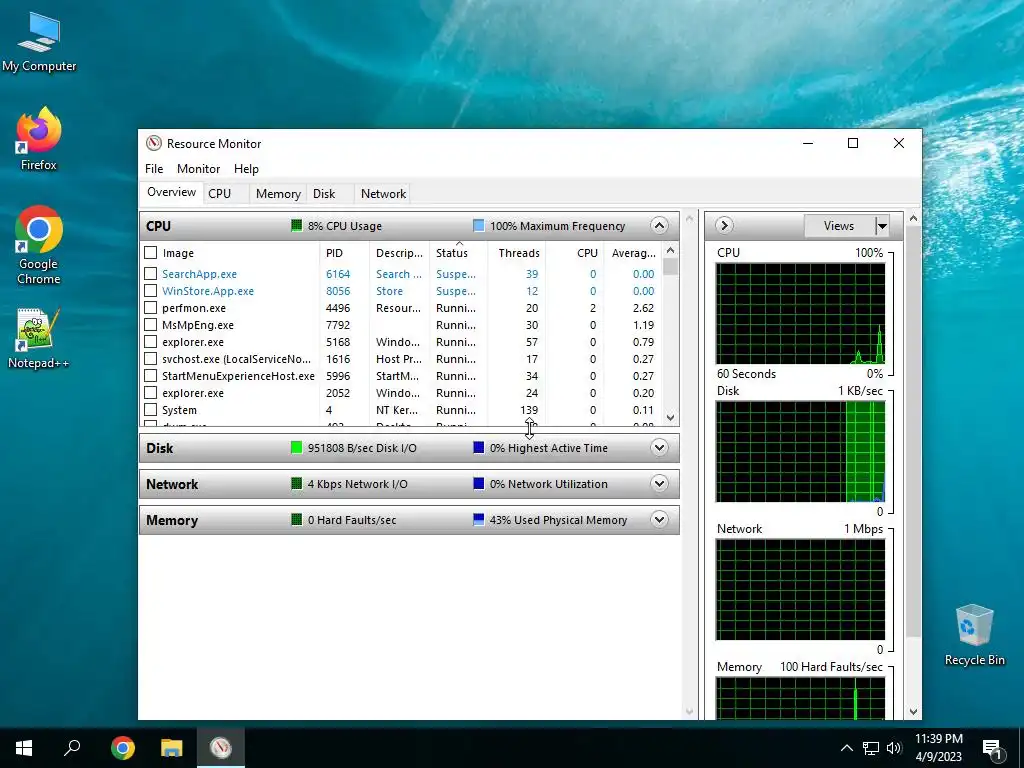Check the System process checkbox
This screenshot has height=768, width=1024.
click(150, 409)
